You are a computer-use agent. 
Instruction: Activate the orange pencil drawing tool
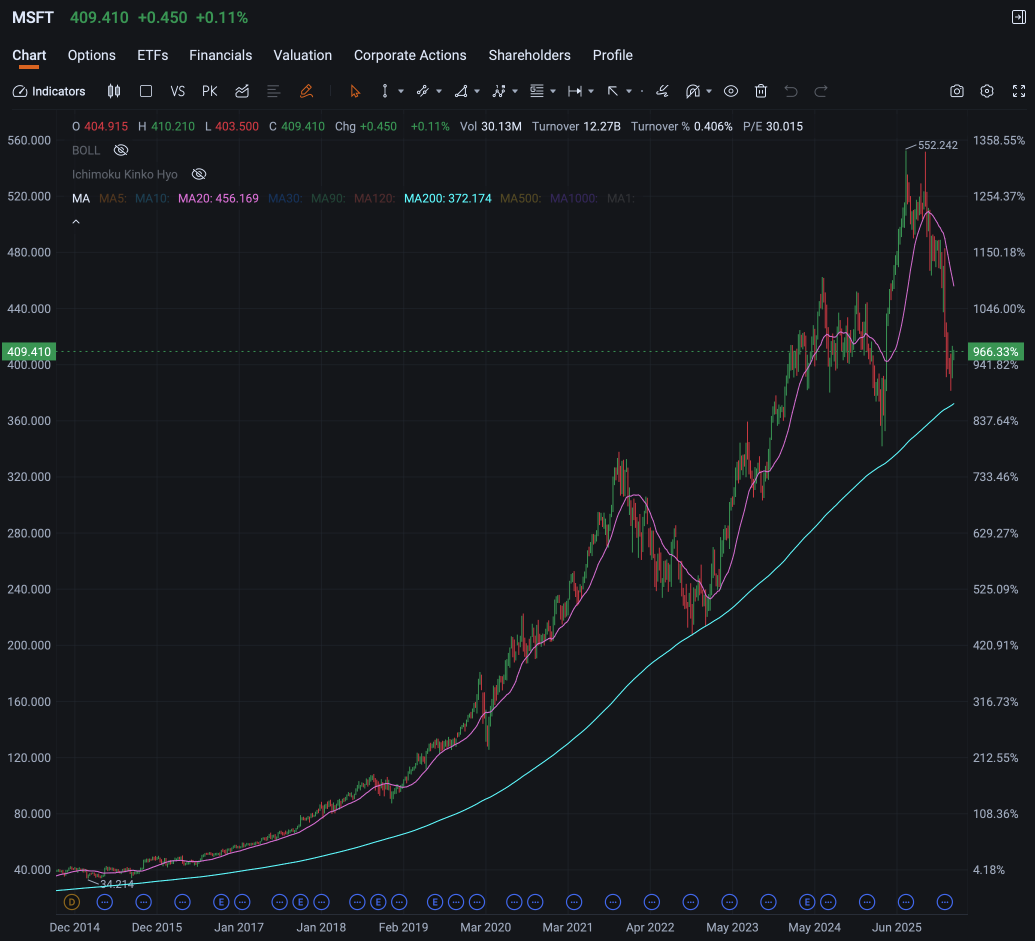[x=306, y=91]
